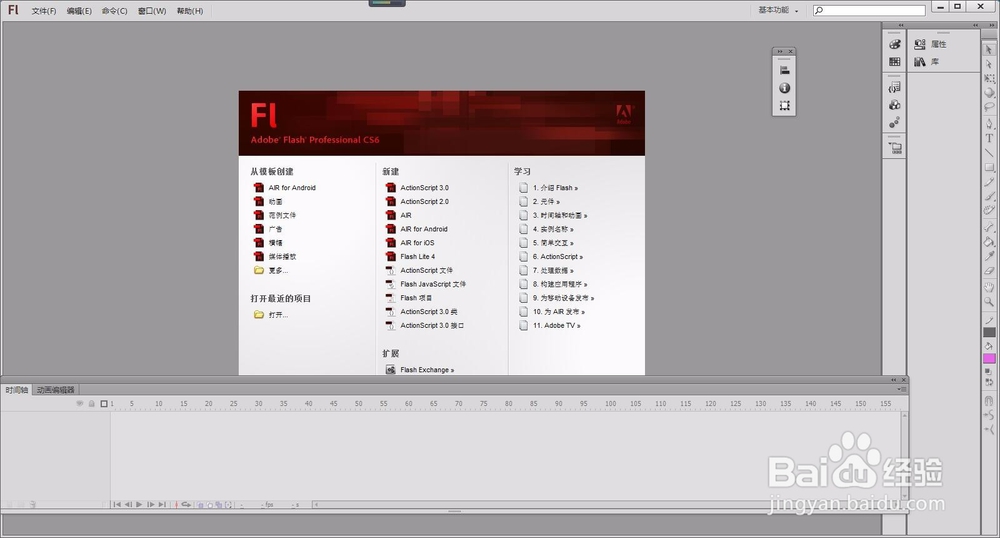Open Transform panel in floating dock
Viewport: 1000px width, 538px height.
(784, 106)
